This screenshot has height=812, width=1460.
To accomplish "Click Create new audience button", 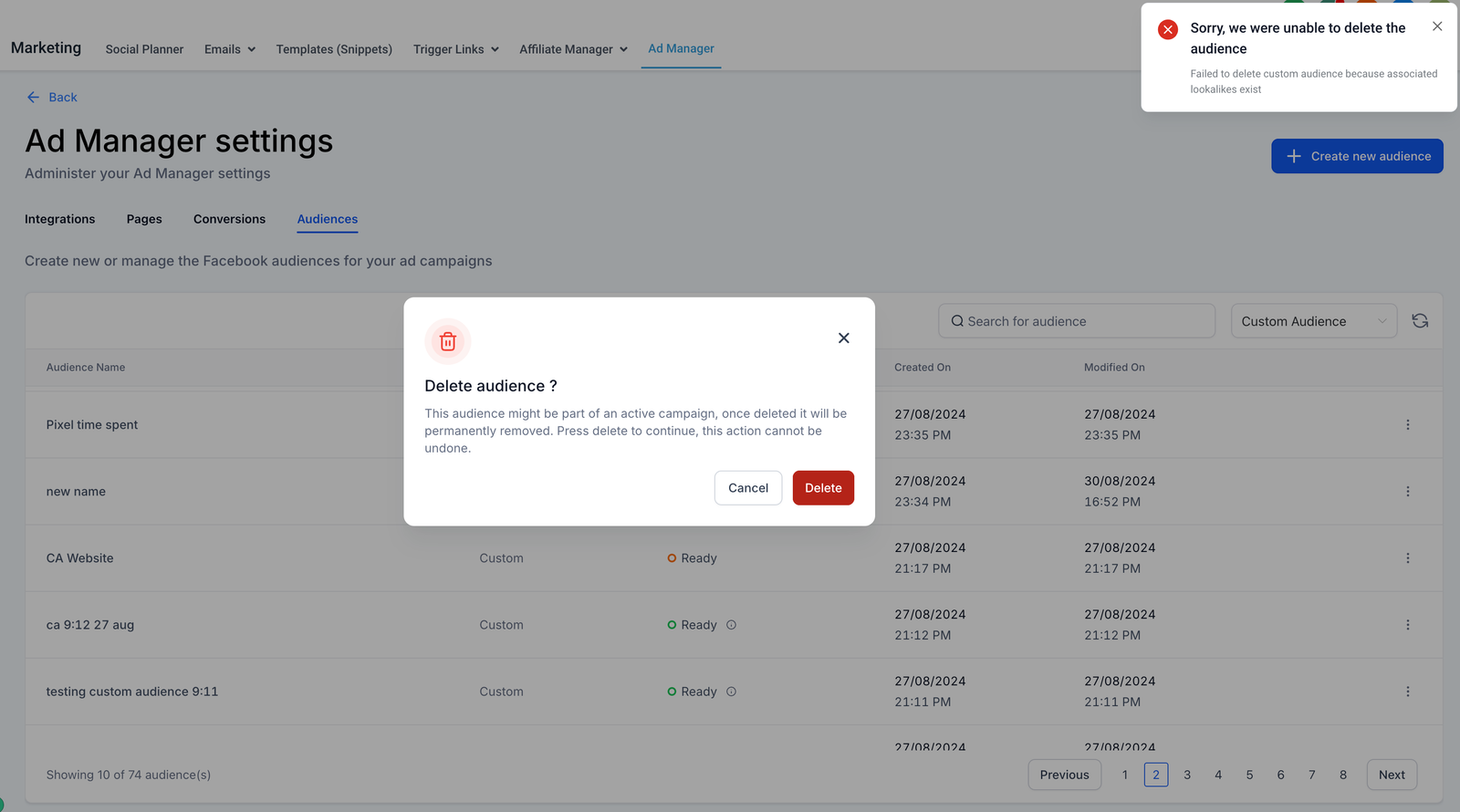I will 1356,156.
